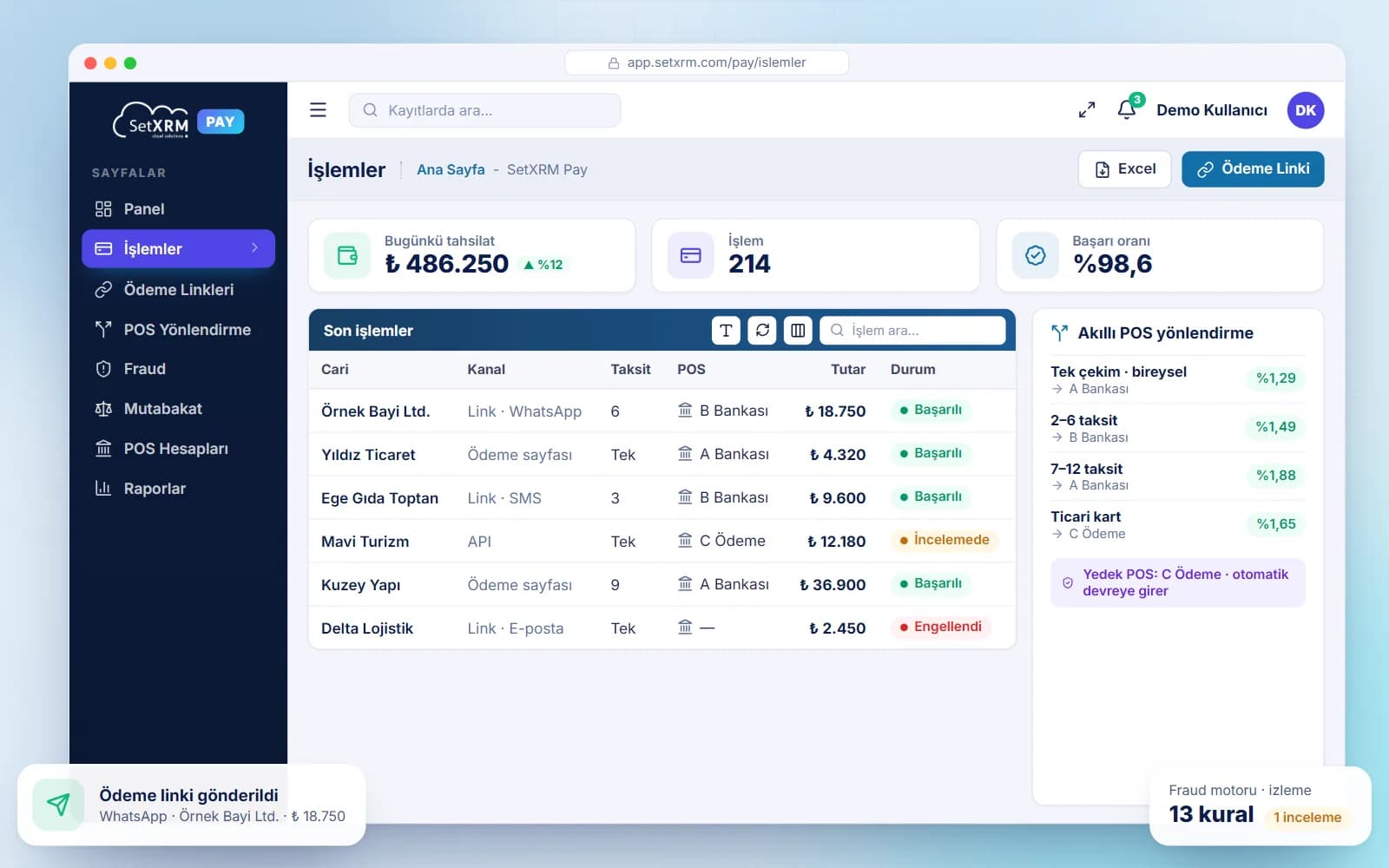Click the Excel export button
Image resolution: width=1389 pixels, height=868 pixels.
click(x=1124, y=169)
